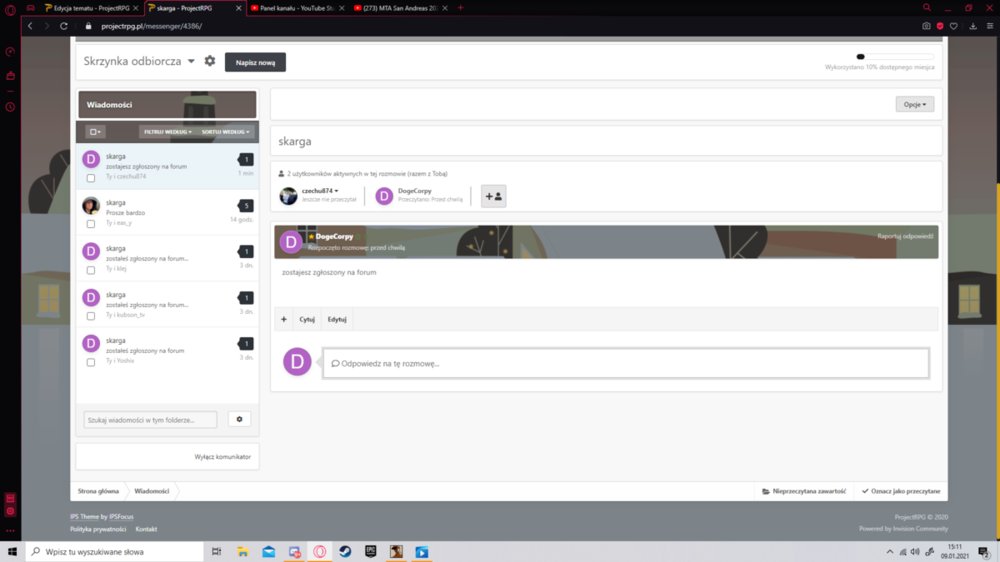Tick checkbox for conversation Ty i eas_y
1000x562 pixels.
[x=91, y=224]
